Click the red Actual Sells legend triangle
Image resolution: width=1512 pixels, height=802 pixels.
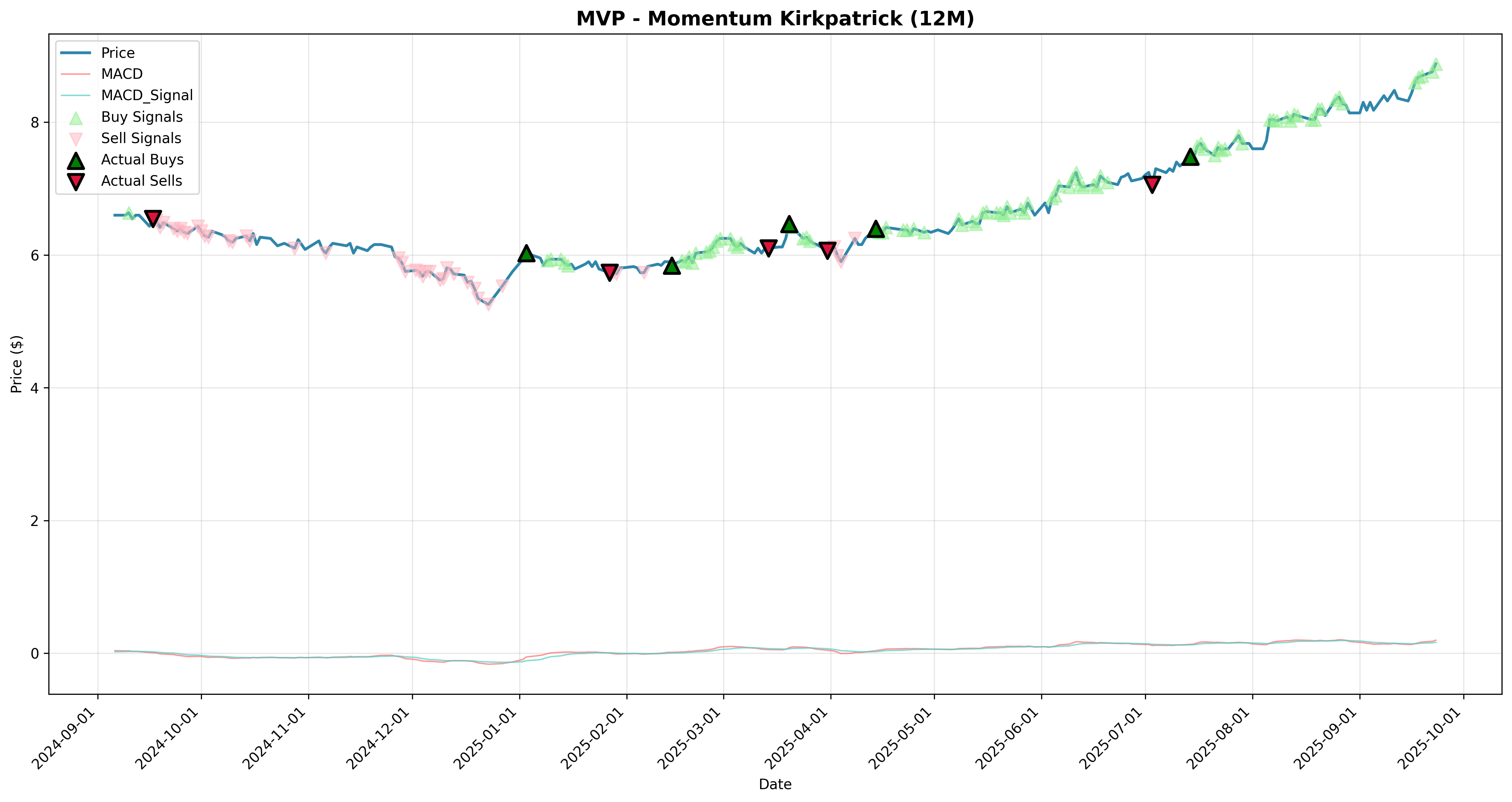tap(76, 182)
